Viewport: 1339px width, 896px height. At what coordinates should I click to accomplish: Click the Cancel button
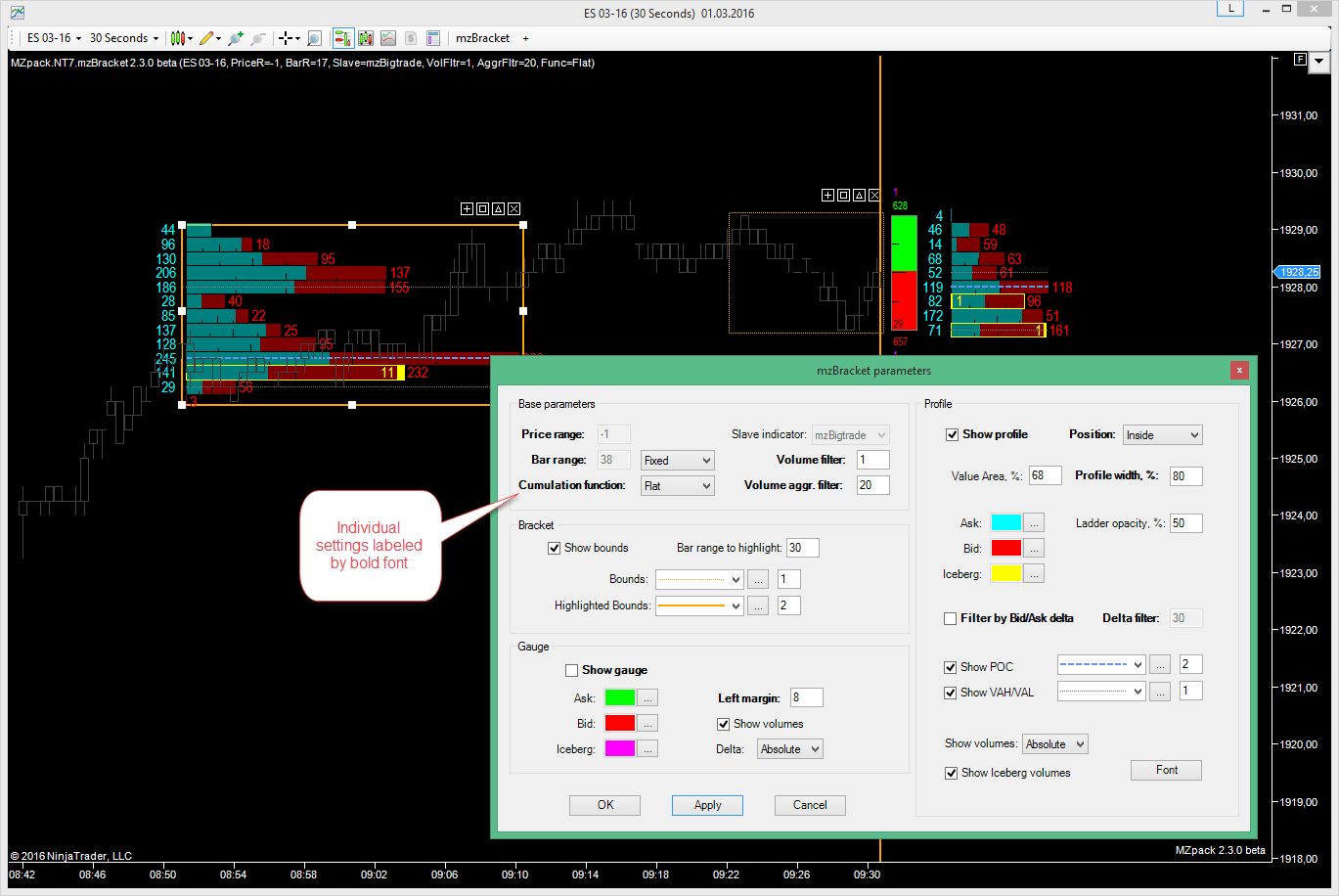(x=810, y=805)
